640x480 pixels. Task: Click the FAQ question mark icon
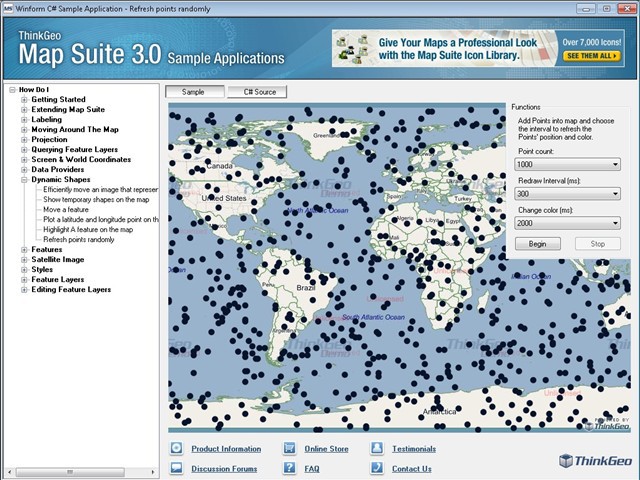(289, 468)
